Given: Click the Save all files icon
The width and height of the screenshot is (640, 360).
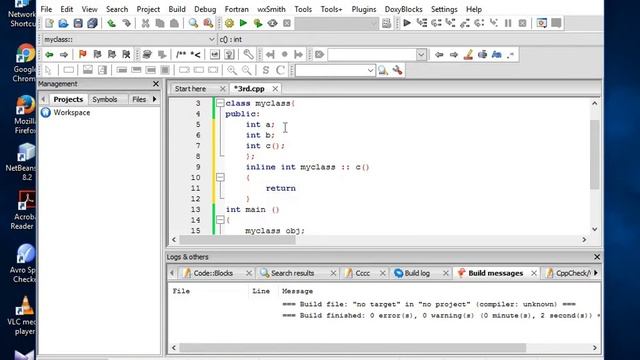Looking at the screenshot, I should [x=92, y=23].
